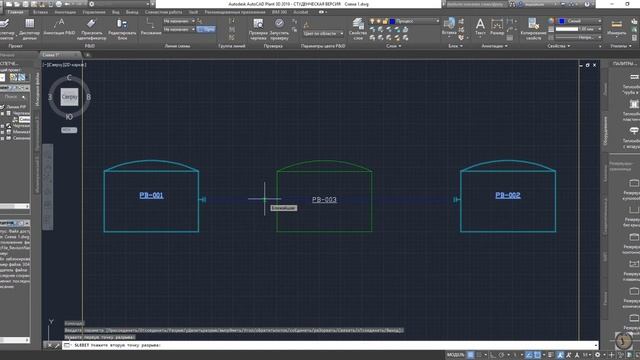Click the save icon in quick access toolbar
640x360 pixels.
coord(25,4)
